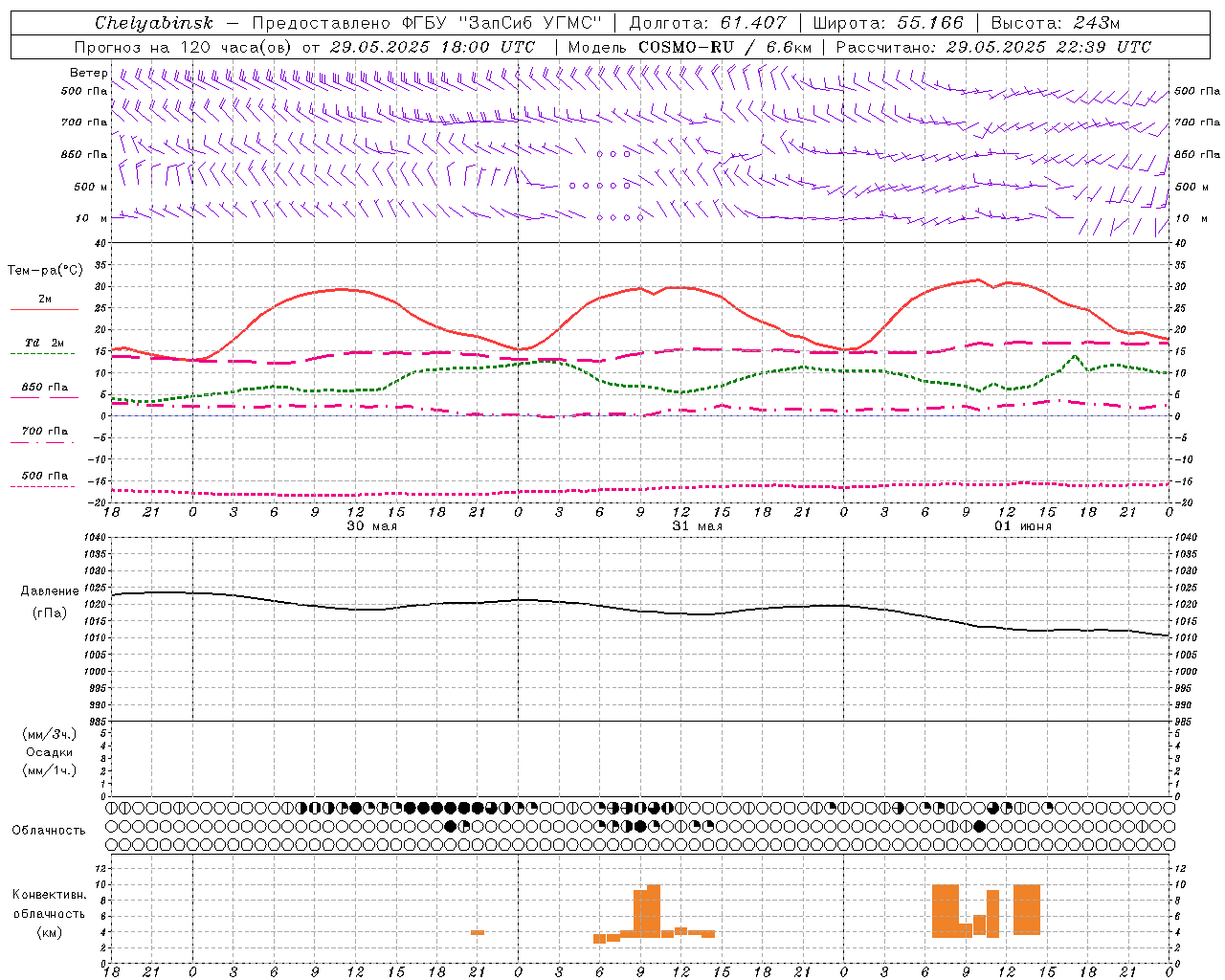The height and width of the screenshot is (980, 1225).
Task: Click the computed time 29.05.2025 22:39 UTC
Action: (x=1048, y=47)
